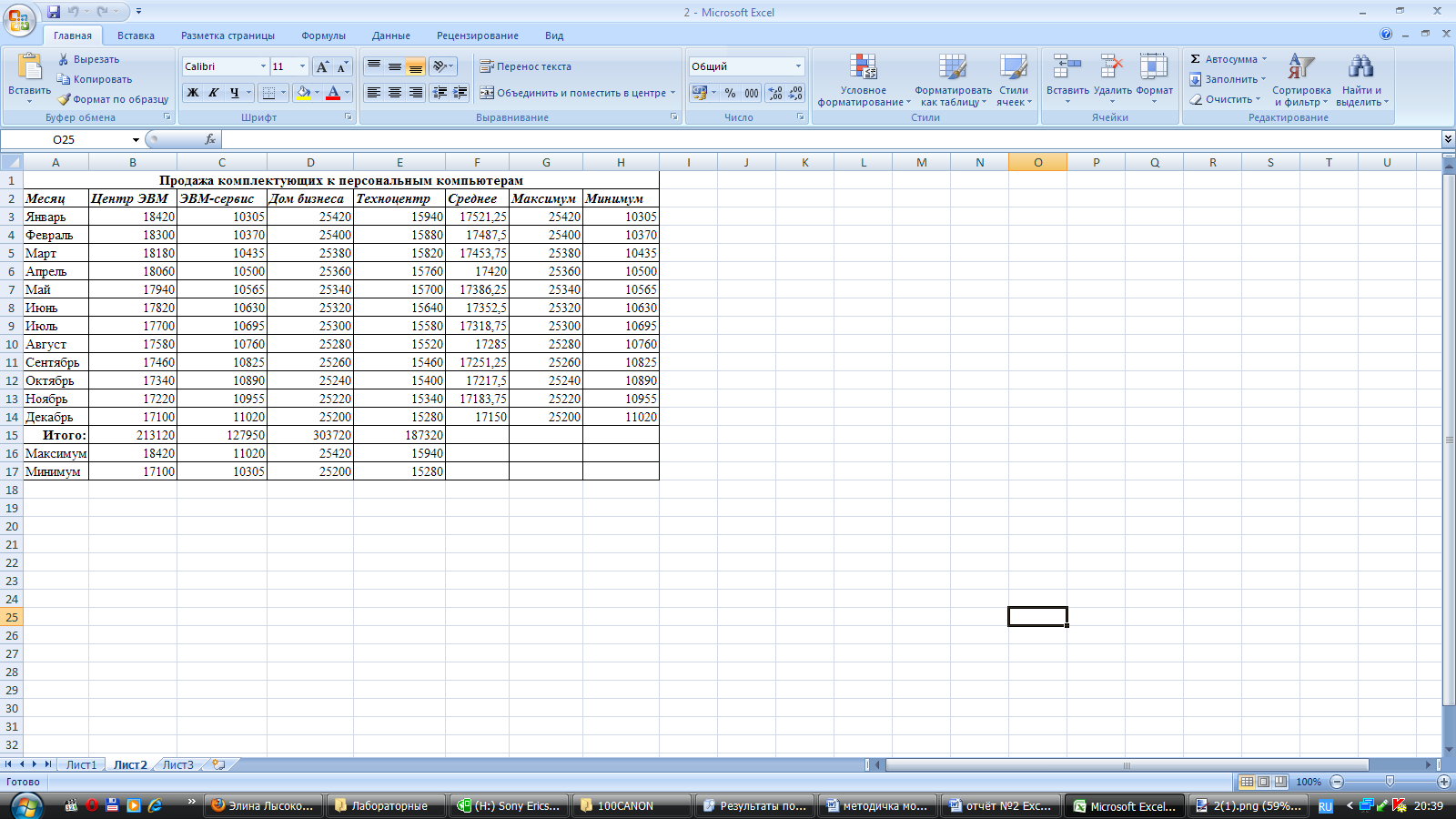
Task: Switch to Page Layout view in status bar
Action: click(x=1264, y=782)
